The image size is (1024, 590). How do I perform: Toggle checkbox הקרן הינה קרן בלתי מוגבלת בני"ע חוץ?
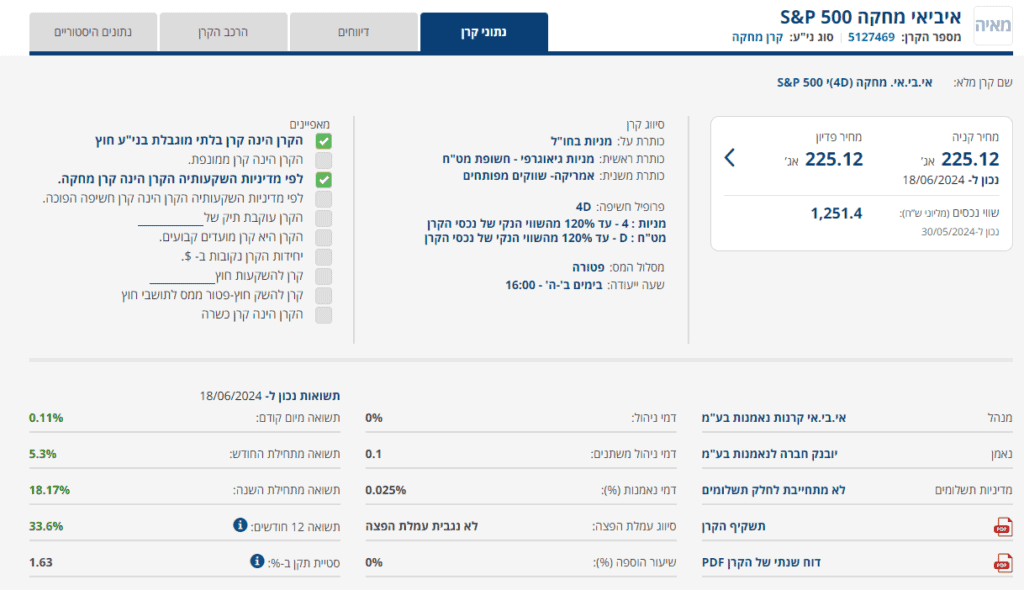(323, 141)
